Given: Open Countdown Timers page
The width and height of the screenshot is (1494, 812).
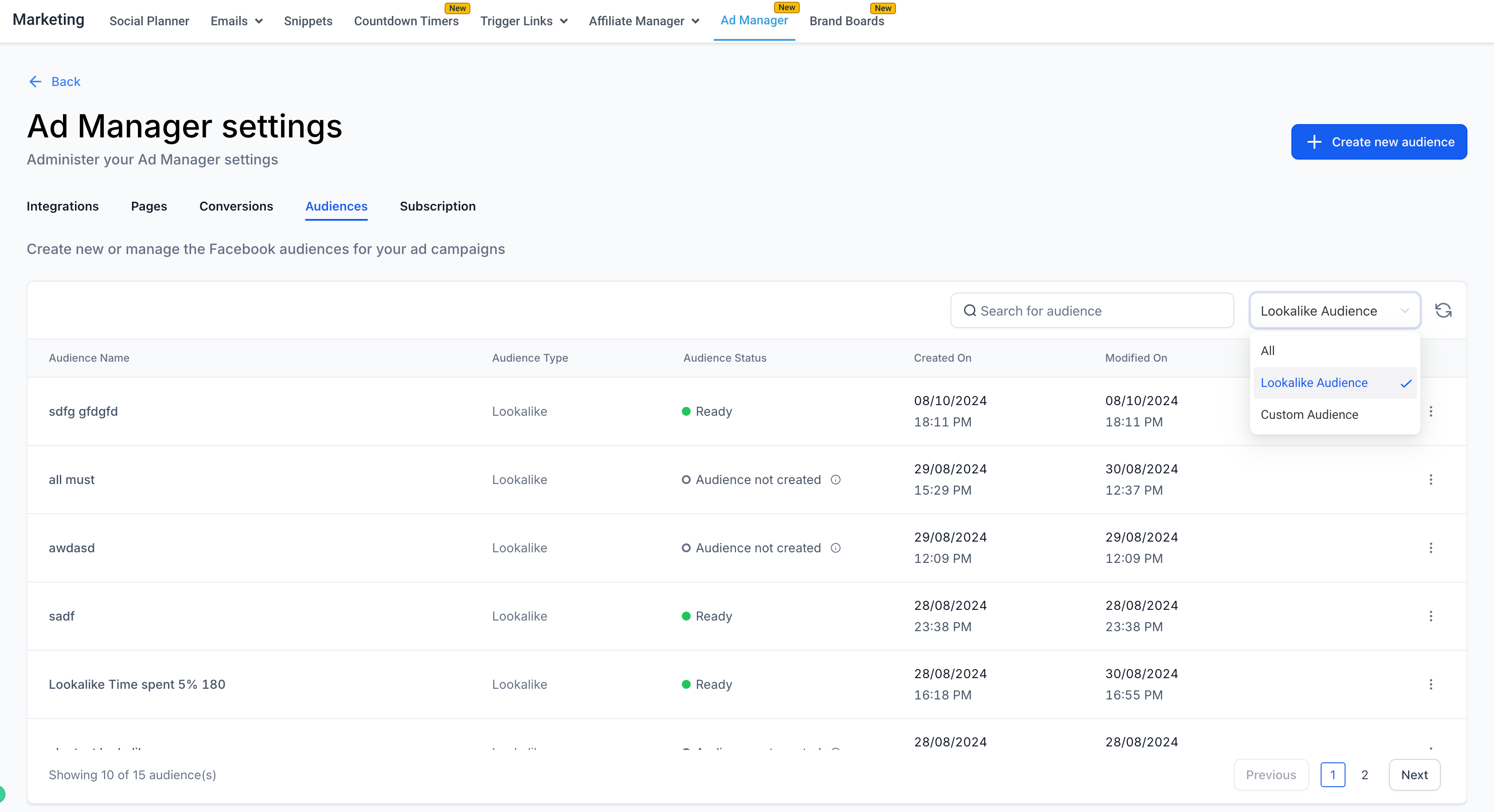Looking at the screenshot, I should (x=406, y=21).
